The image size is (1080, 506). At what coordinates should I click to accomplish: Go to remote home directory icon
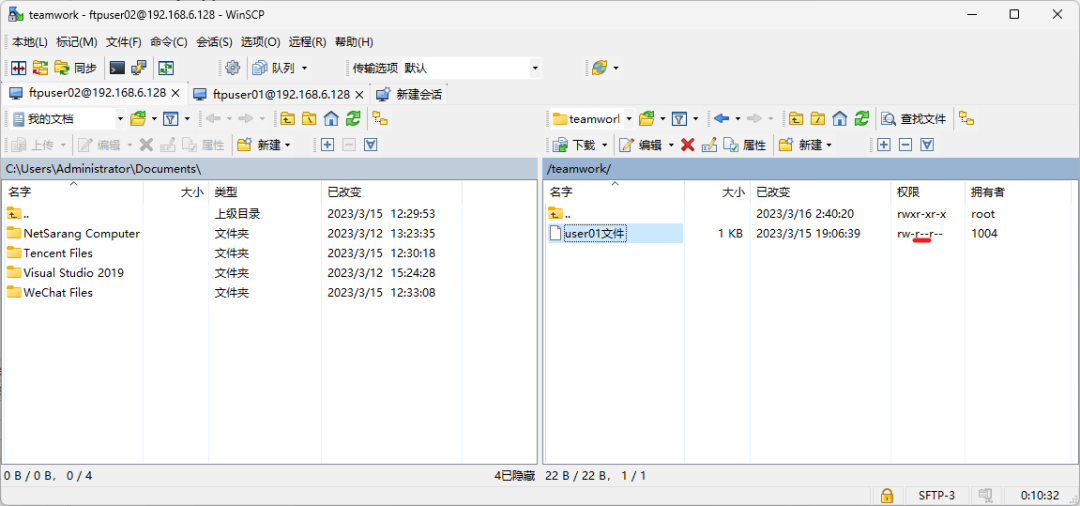(x=840, y=119)
